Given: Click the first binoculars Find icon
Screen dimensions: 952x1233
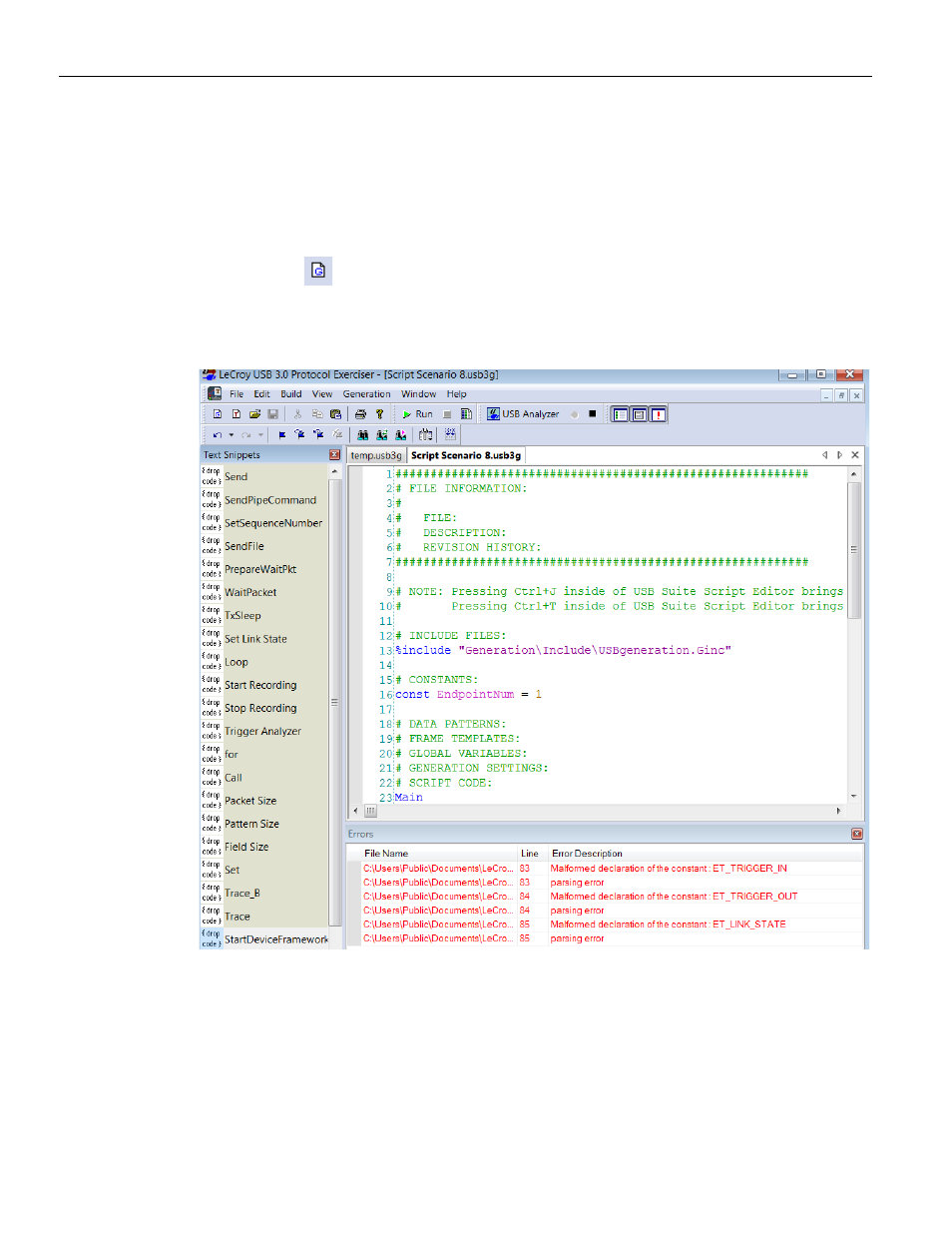Looking at the screenshot, I should (362, 435).
